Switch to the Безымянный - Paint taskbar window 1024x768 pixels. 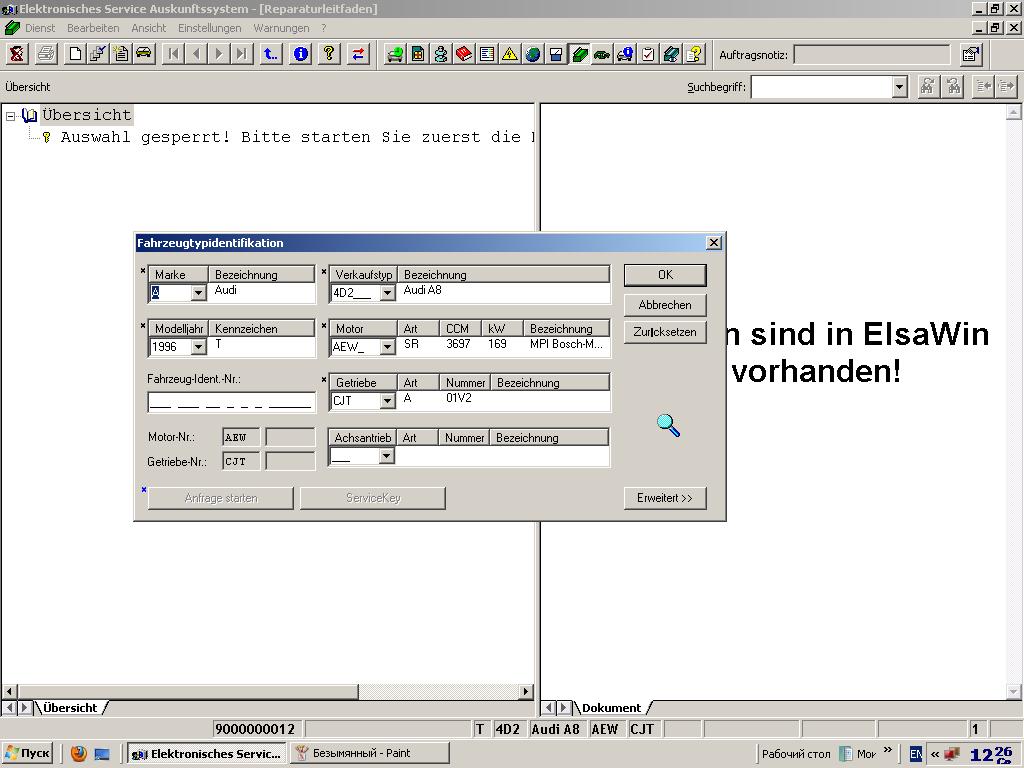click(x=370, y=754)
